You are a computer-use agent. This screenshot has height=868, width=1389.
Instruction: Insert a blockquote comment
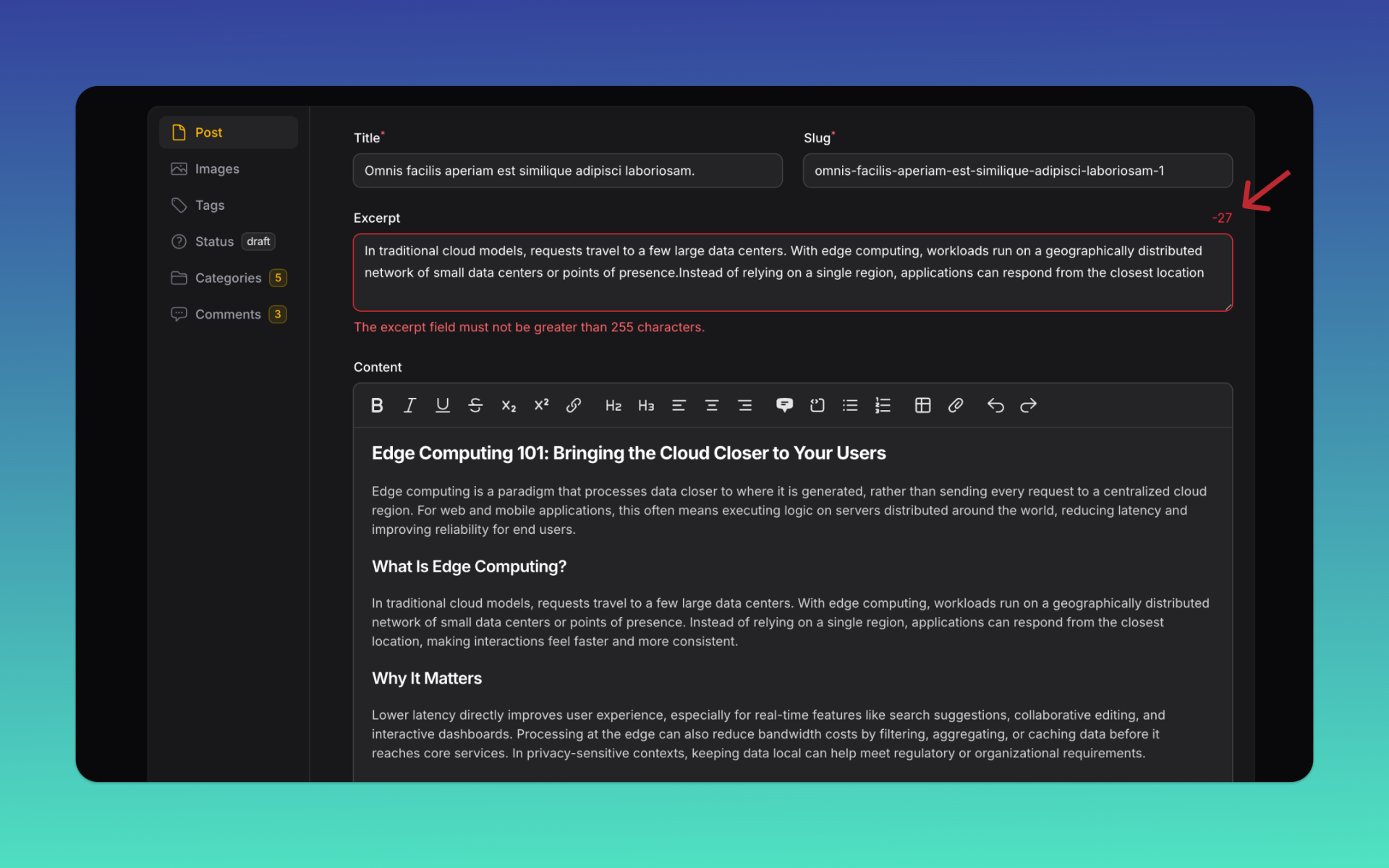pyautogui.click(x=784, y=405)
